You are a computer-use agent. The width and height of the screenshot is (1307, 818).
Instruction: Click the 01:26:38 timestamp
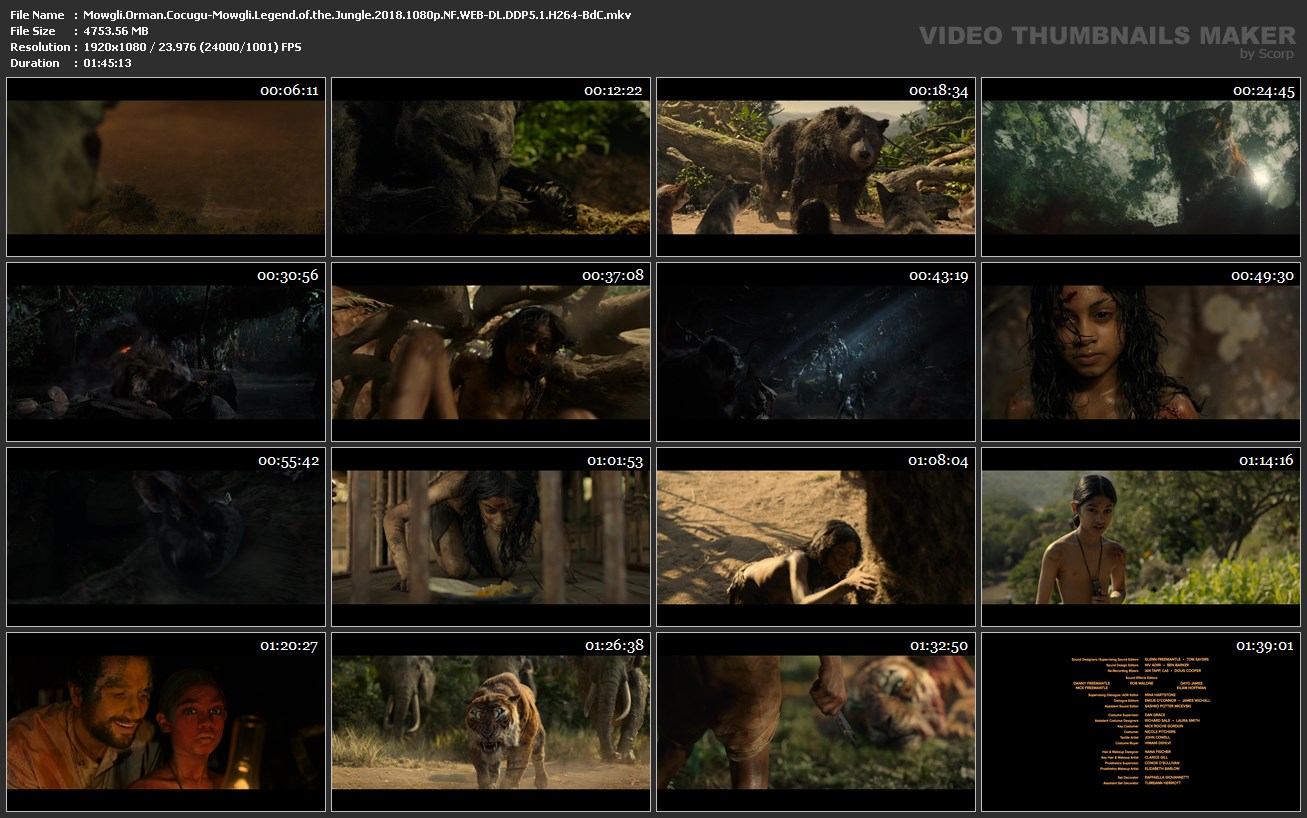(614, 646)
